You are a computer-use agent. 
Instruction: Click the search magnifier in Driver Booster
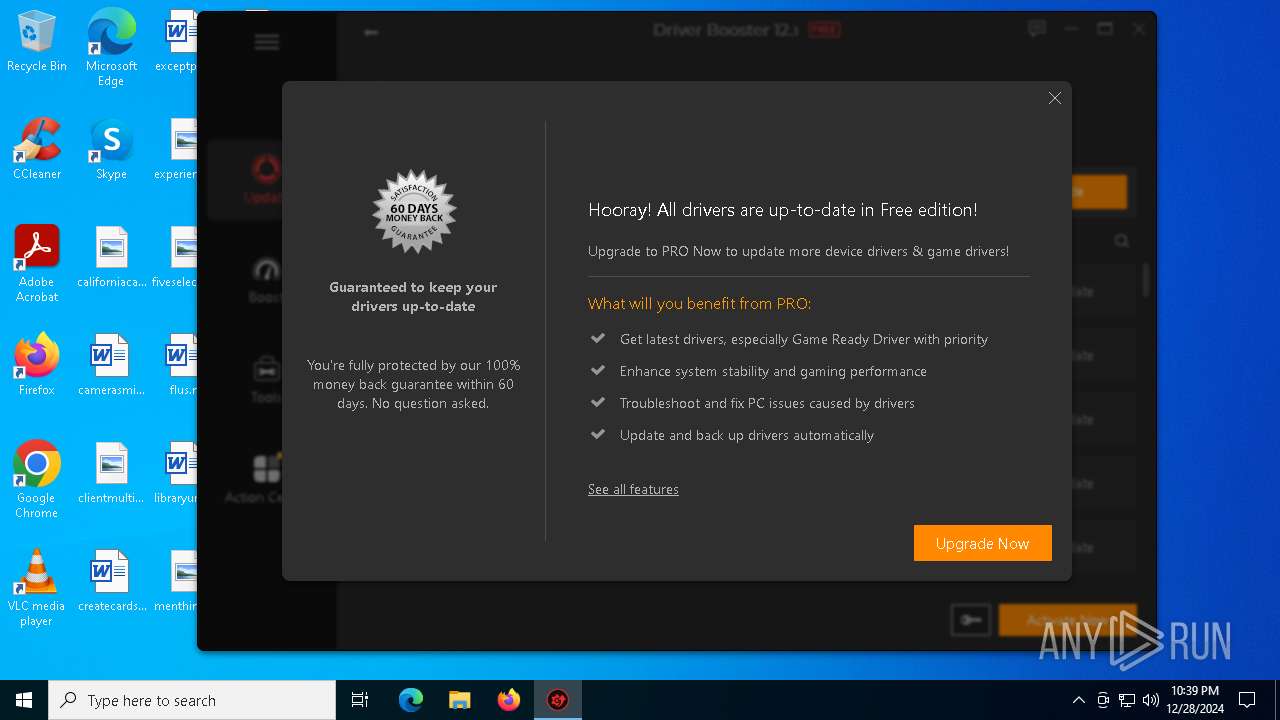point(1121,241)
